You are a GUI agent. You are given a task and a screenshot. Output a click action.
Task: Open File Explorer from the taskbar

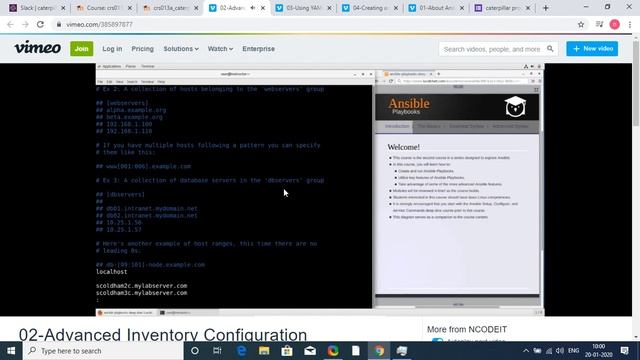click(264, 351)
